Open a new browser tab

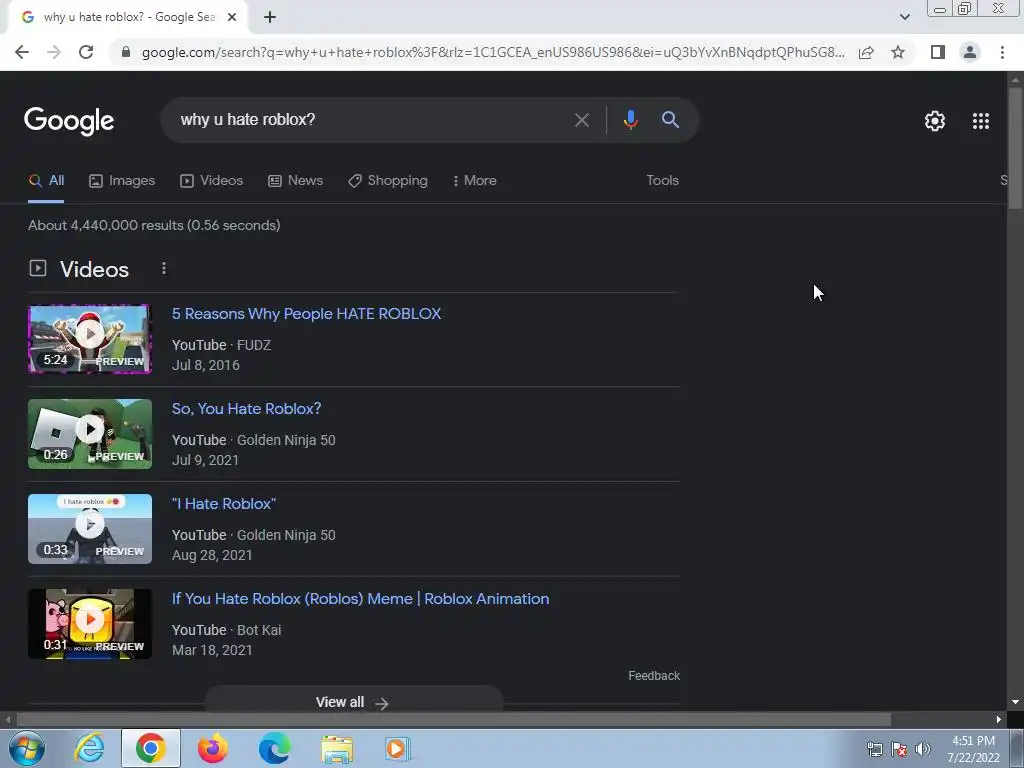[x=270, y=18]
